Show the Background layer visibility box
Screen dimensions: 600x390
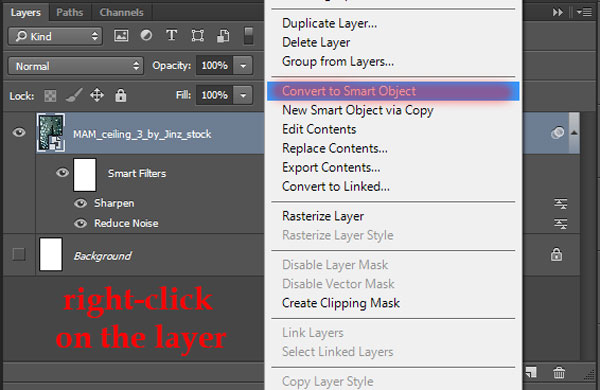click(19, 254)
